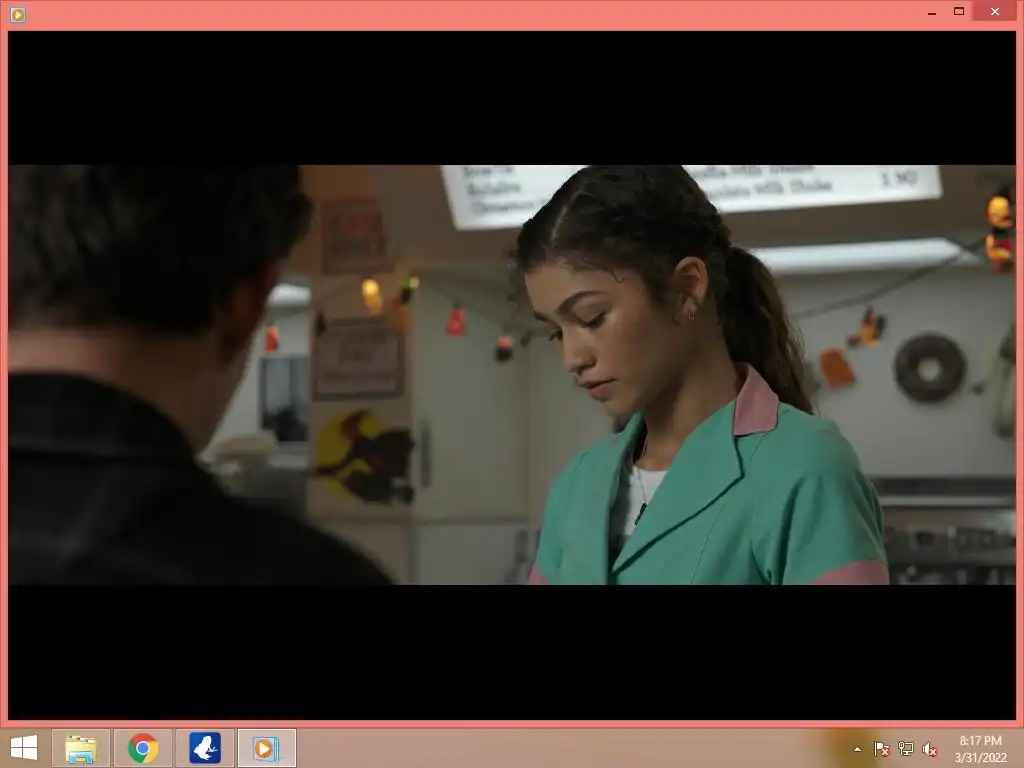Open File Explorer from the taskbar
Image resolution: width=1024 pixels, height=768 pixels.
point(81,748)
